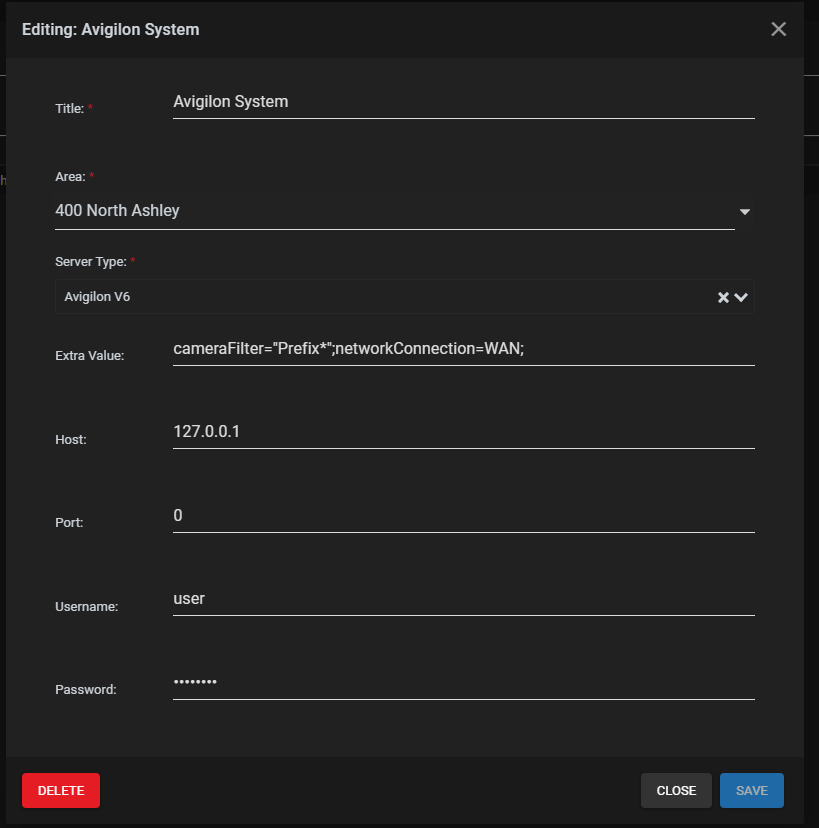Focus the Username field with user
Screen dimensions: 819x828
464,599
